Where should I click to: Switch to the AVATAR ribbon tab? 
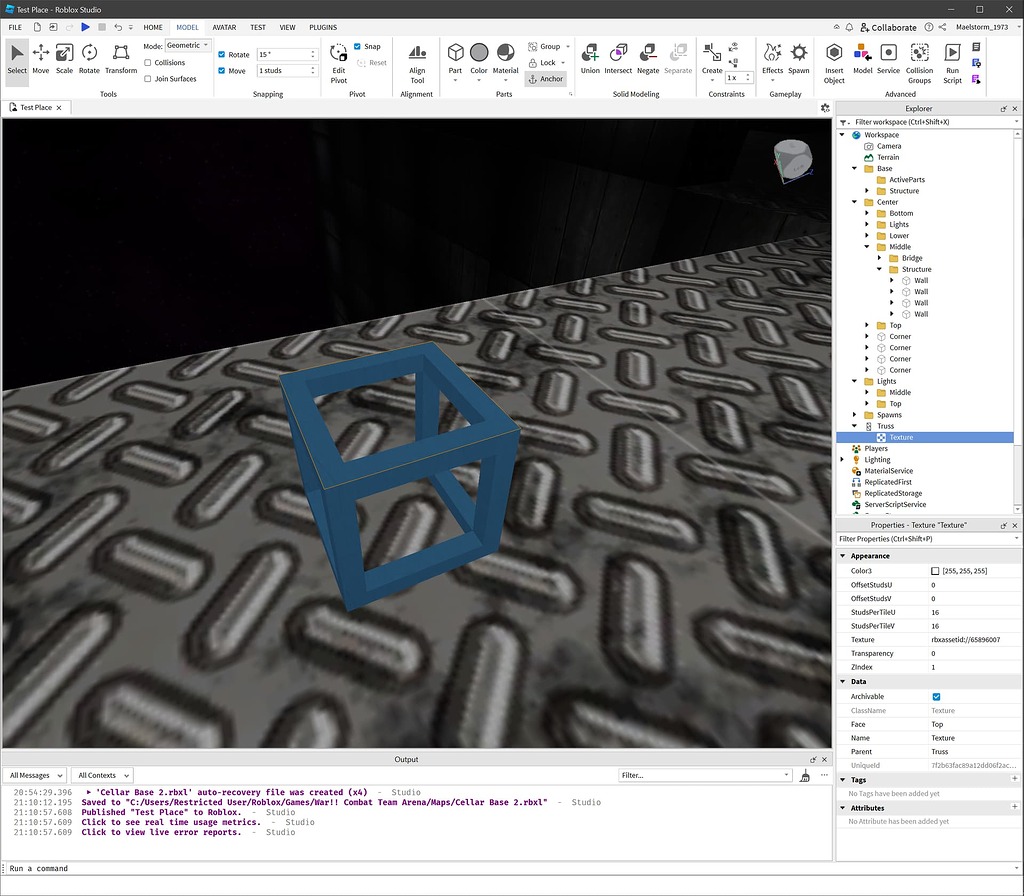[x=224, y=27]
